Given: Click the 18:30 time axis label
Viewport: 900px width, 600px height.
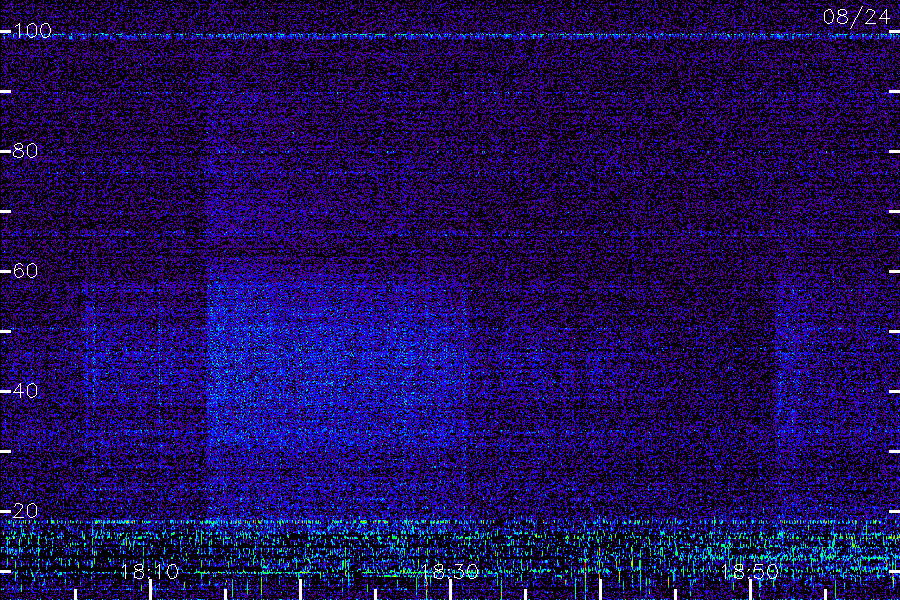Looking at the screenshot, I should click(449, 571).
